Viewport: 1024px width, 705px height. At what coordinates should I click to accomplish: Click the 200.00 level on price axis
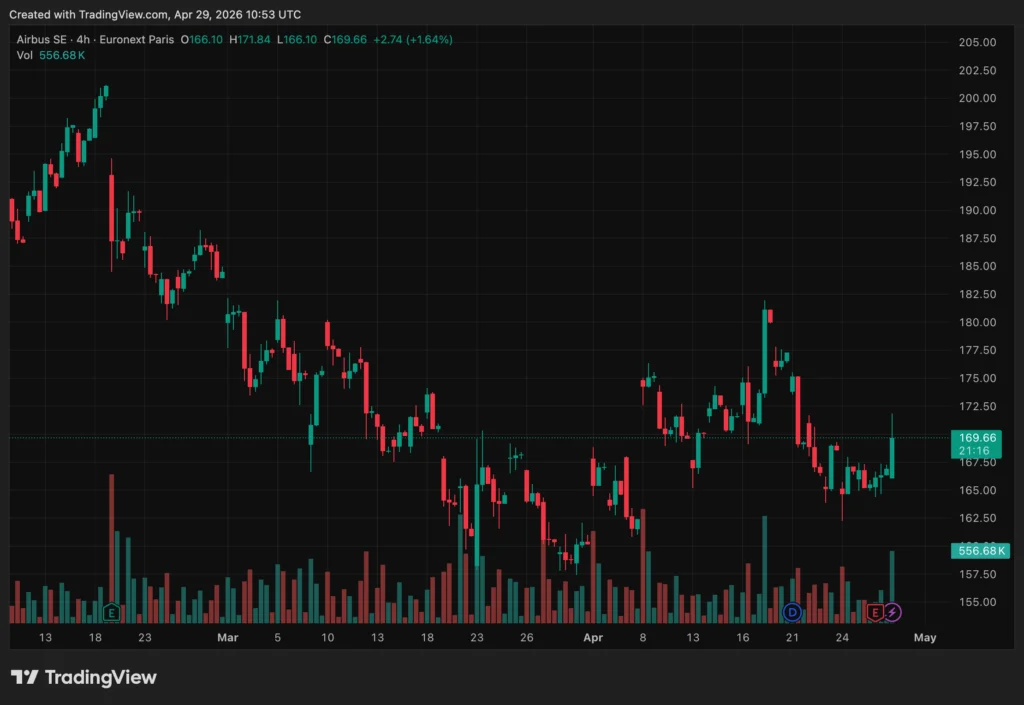[x=976, y=98]
